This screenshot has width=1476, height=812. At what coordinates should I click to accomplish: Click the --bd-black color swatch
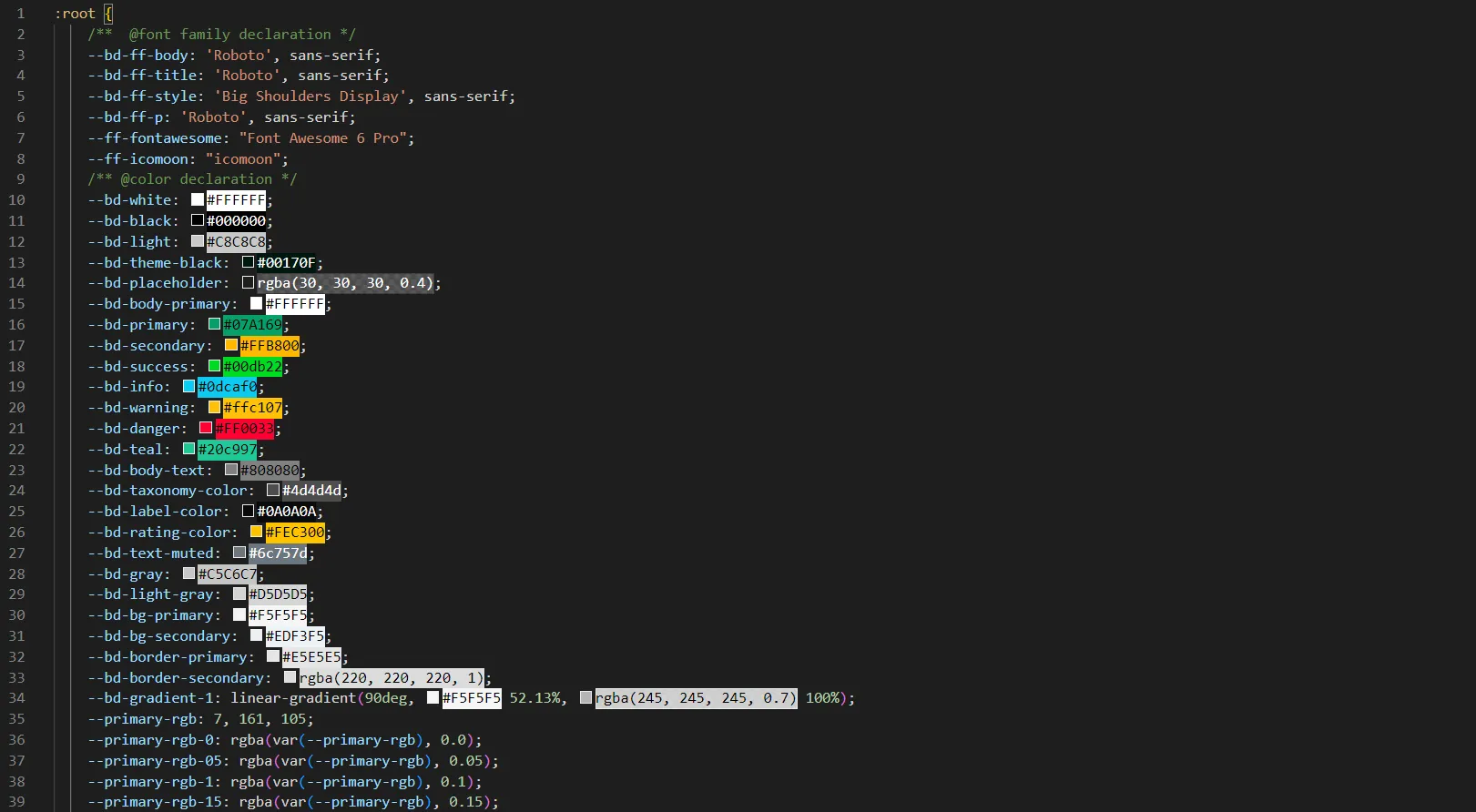pyautogui.click(x=198, y=220)
